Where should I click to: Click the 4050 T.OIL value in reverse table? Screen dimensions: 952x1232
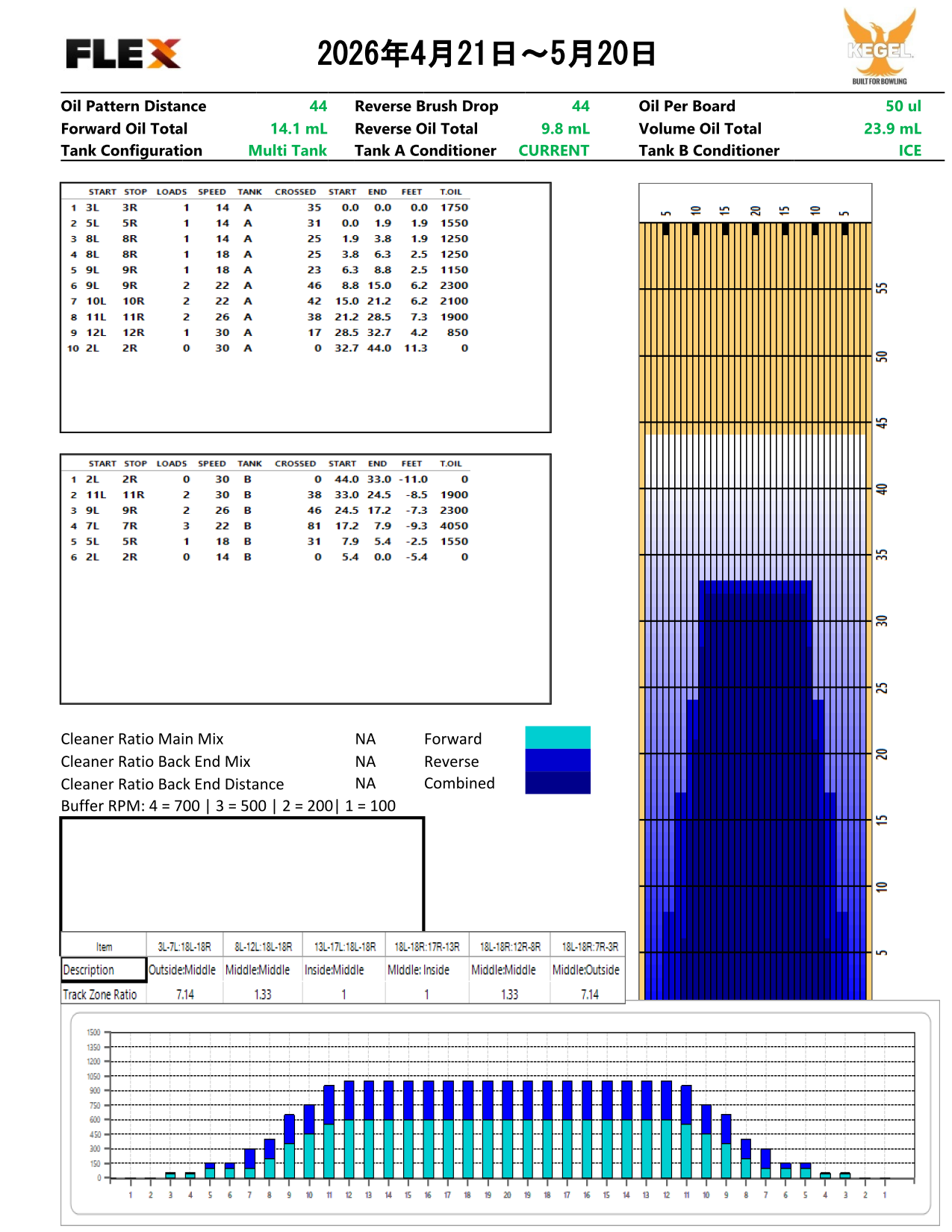(x=454, y=526)
